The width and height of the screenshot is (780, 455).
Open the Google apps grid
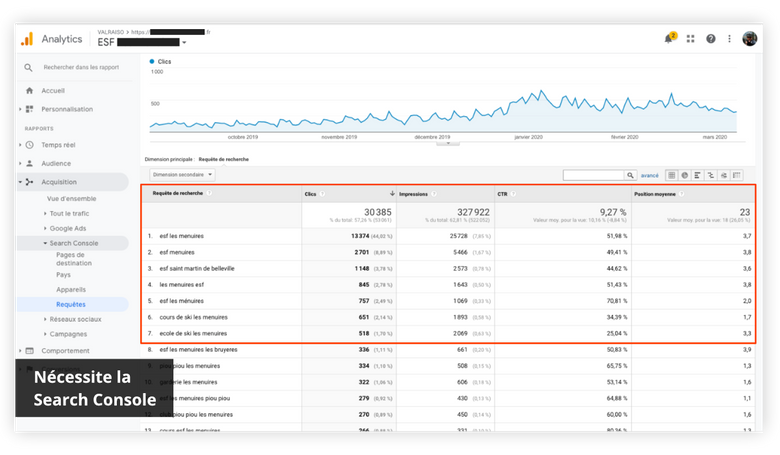[690, 38]
